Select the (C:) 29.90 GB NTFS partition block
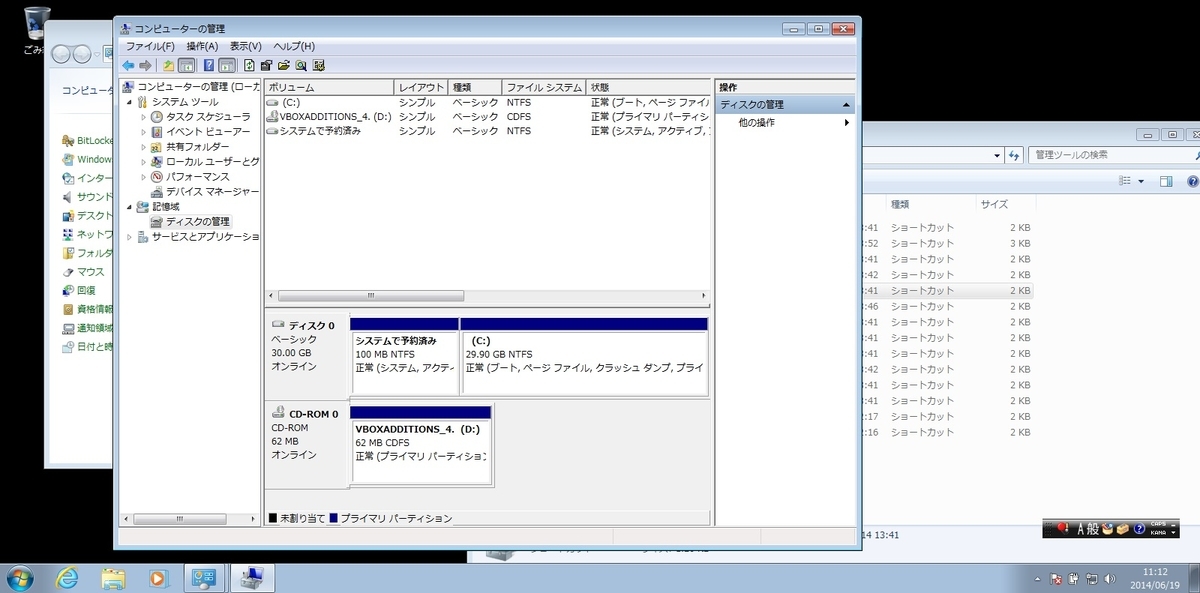This screenshot has width=1200, height=593. 584,356
